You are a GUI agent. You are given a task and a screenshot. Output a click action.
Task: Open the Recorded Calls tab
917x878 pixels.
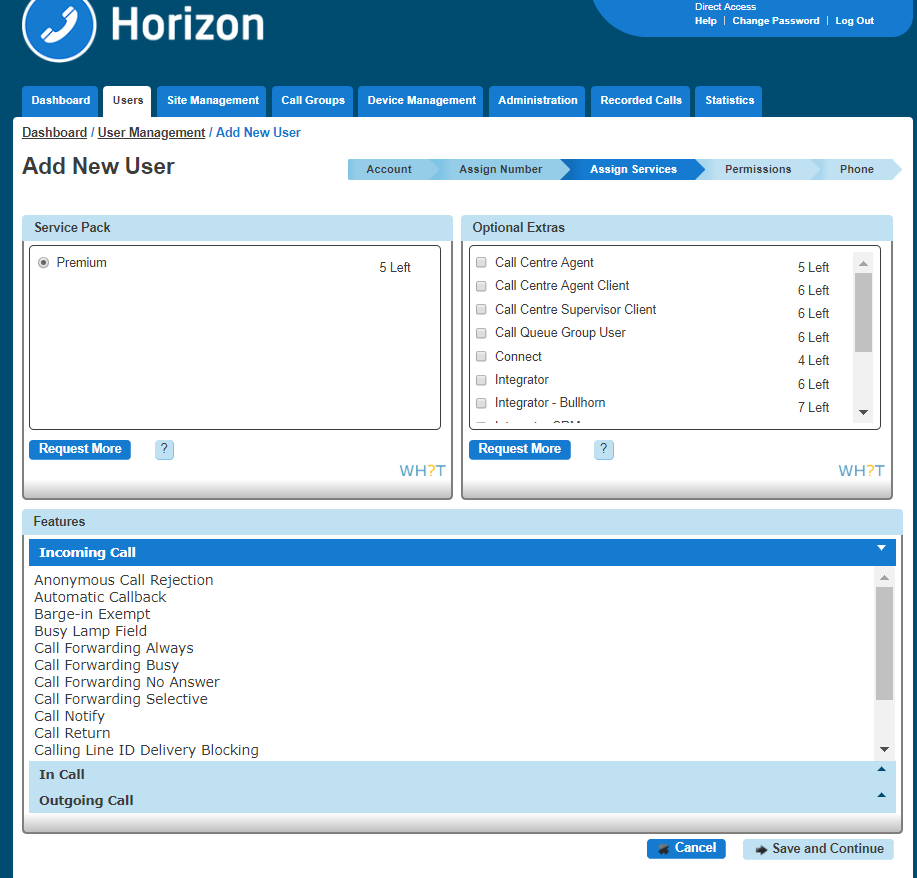pyautogui.click(x=641, y=101)
